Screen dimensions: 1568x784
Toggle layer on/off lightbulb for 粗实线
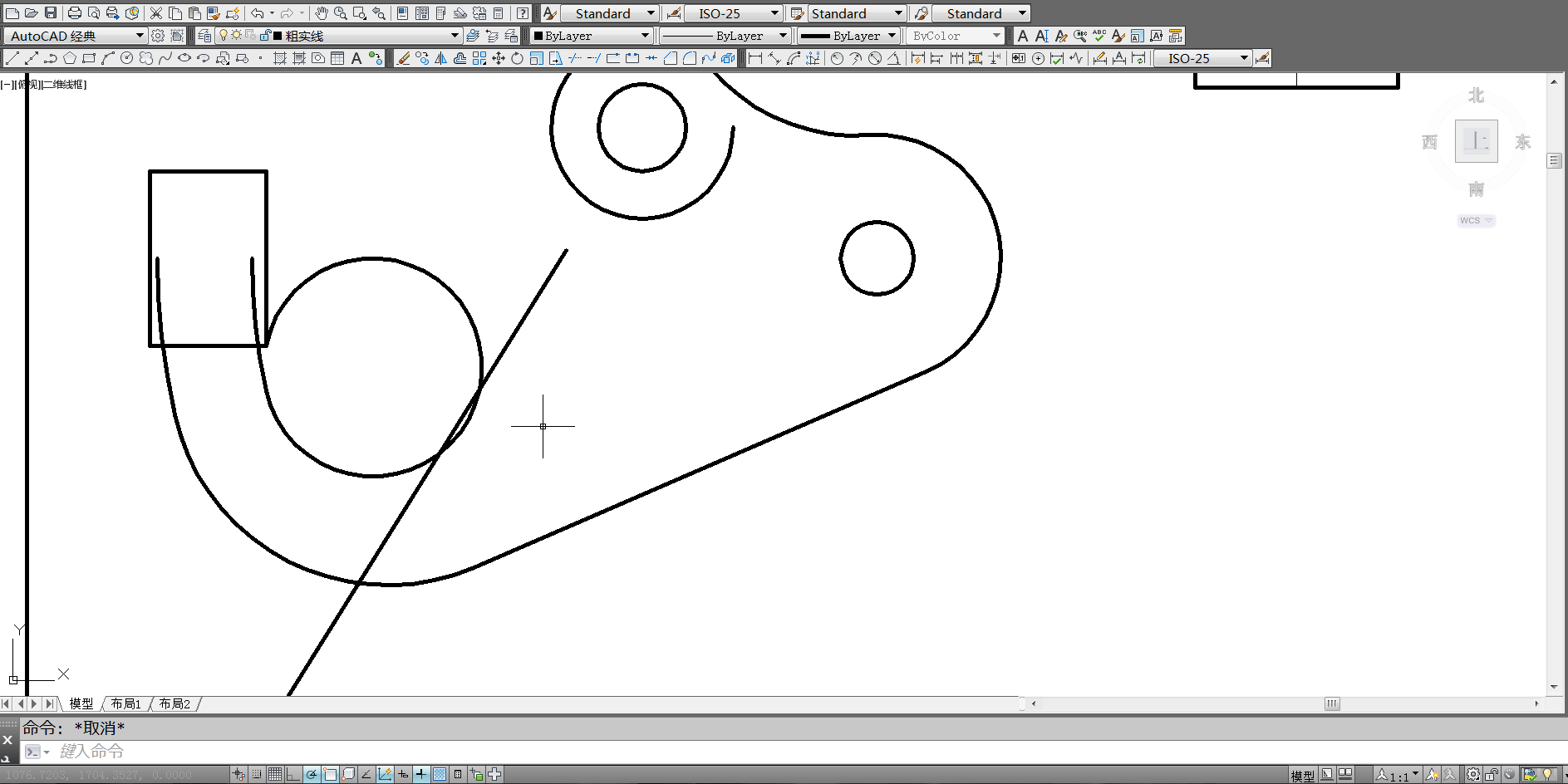pos(223,36)
